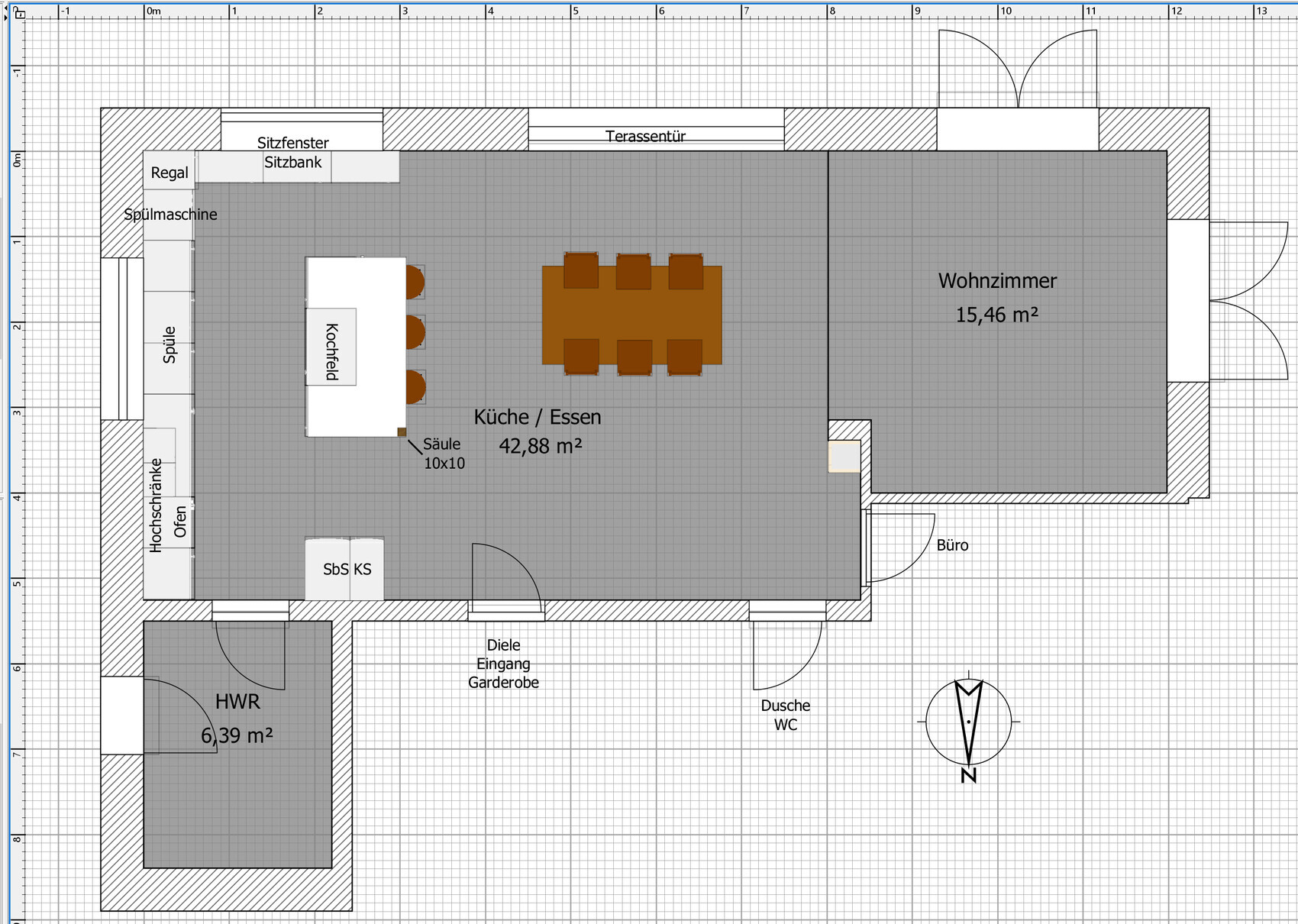Select the Dusche WC door
This screenshot has height=924, width=1298.
786,655
